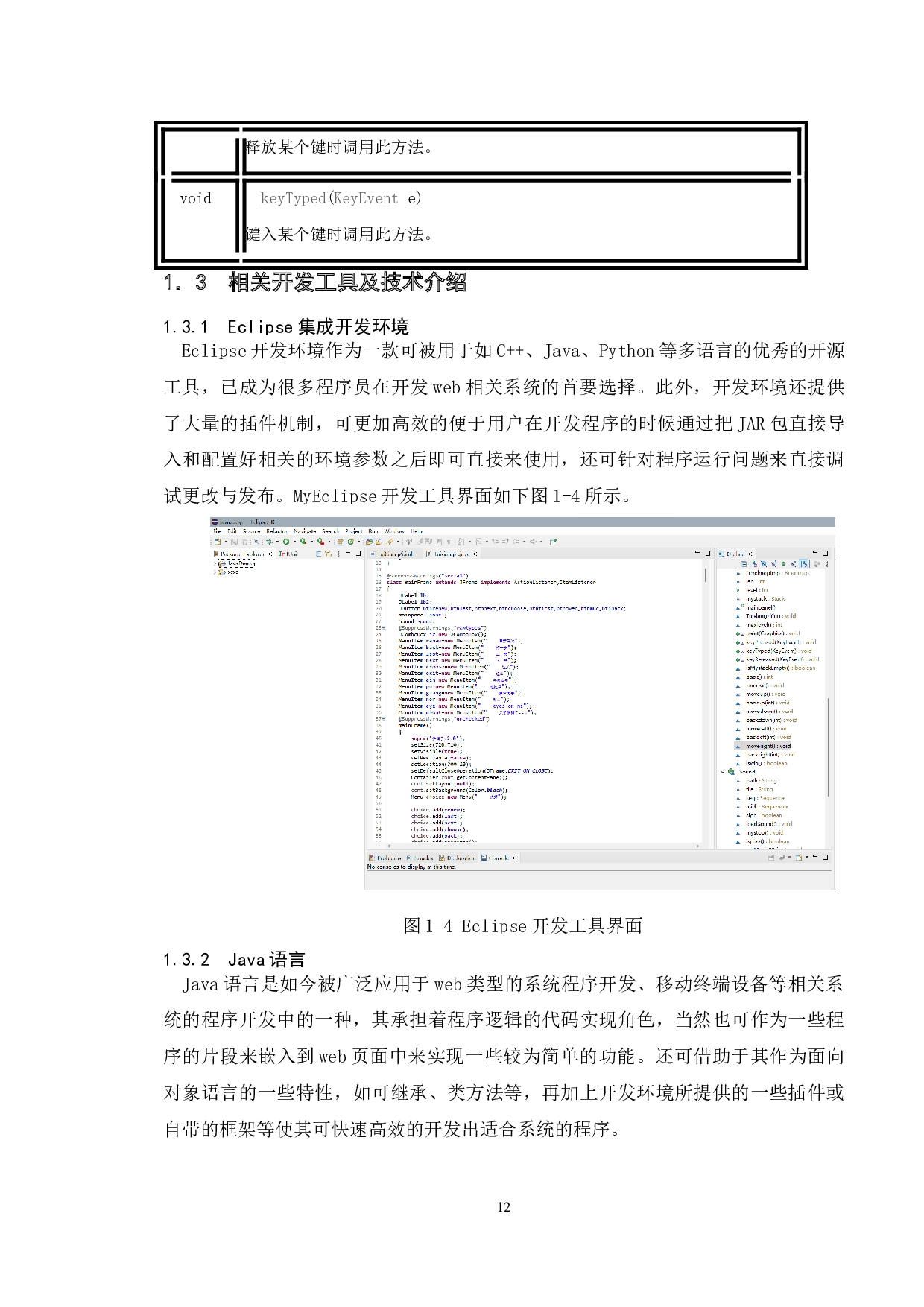Image resolution: width=924 pixels, height=1307 pixels.
Task: Click the Save toolbar icon
Action: point(234,542)
